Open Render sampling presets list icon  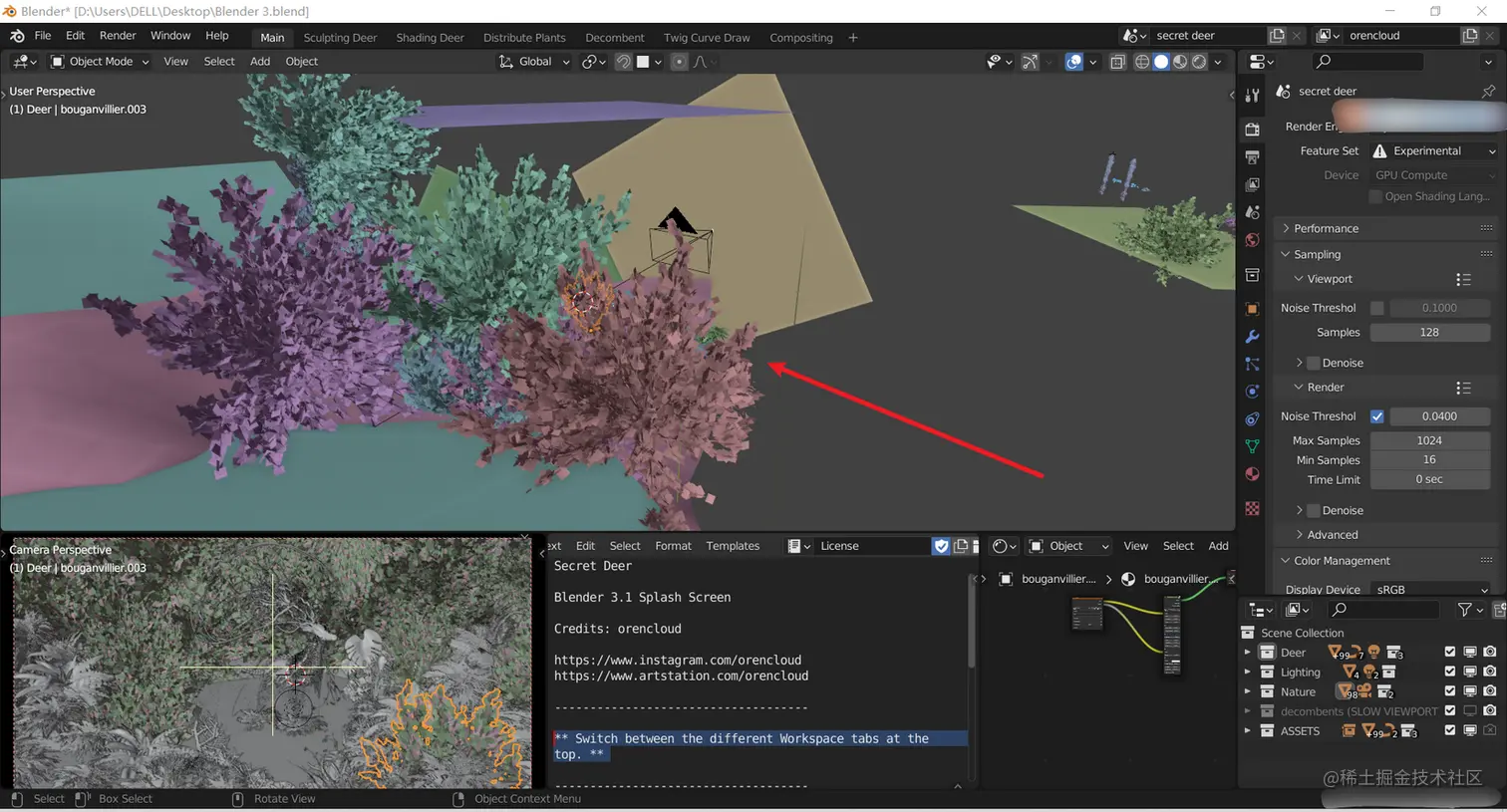(1463, 388)
